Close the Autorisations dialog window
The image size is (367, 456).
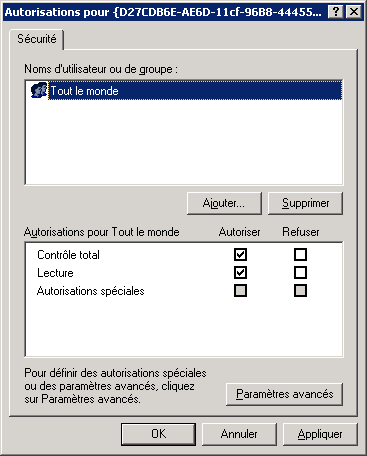click(x=354, y=12)
